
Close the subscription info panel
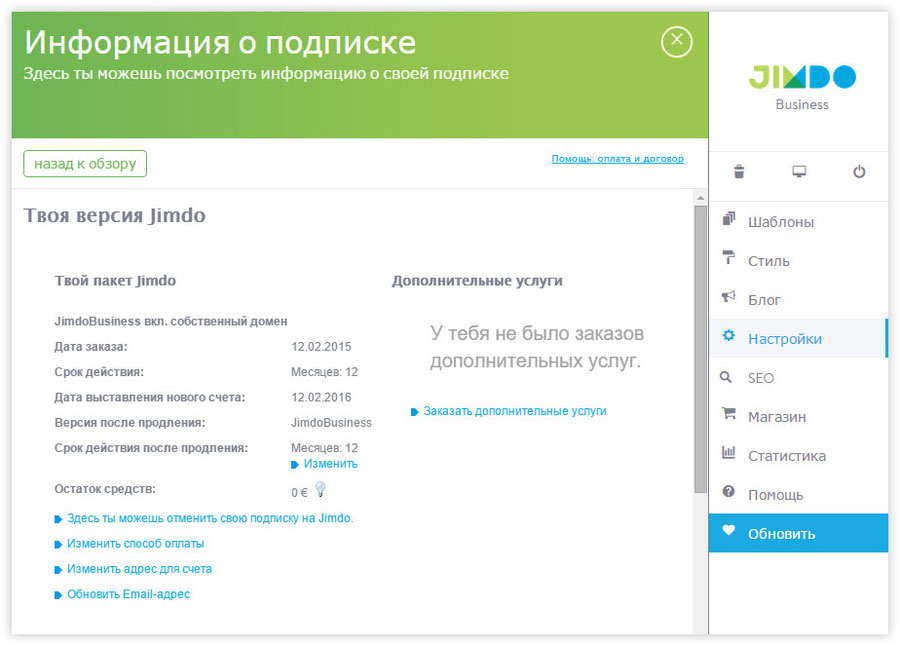(x=677, y=41)
